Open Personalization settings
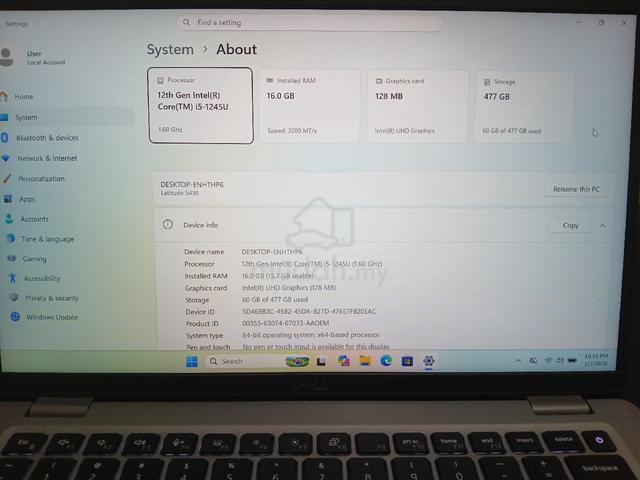This screenshot has height=480, width=640. point(41,179)
